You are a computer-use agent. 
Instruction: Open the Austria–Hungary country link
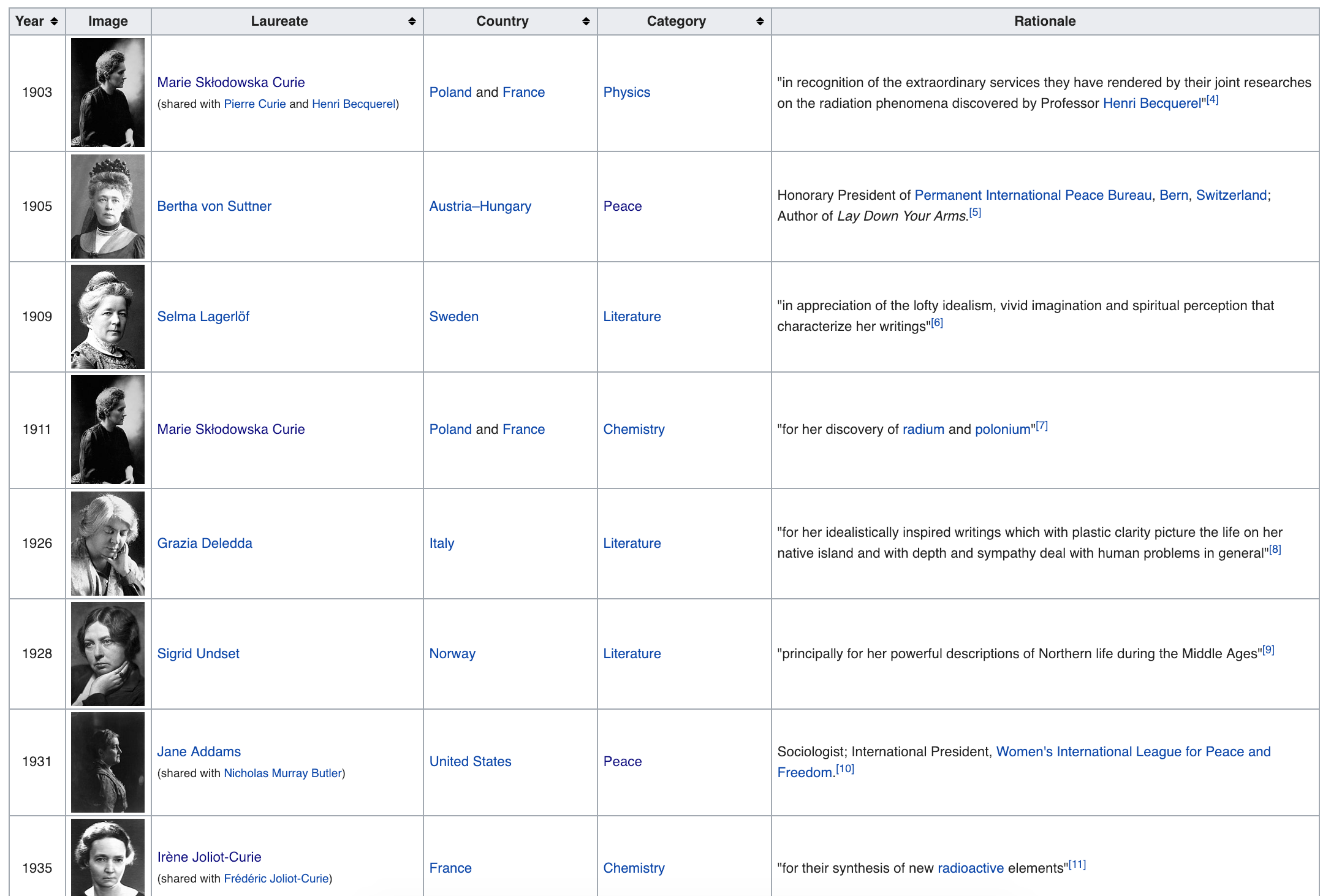click(480, 207)
